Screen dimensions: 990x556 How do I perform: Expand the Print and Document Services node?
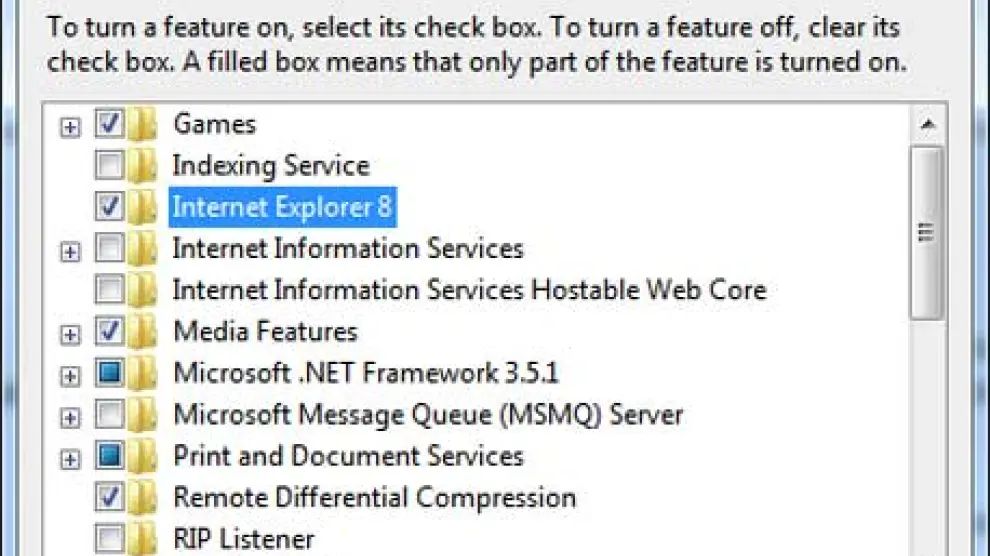(x=69, y=459)
